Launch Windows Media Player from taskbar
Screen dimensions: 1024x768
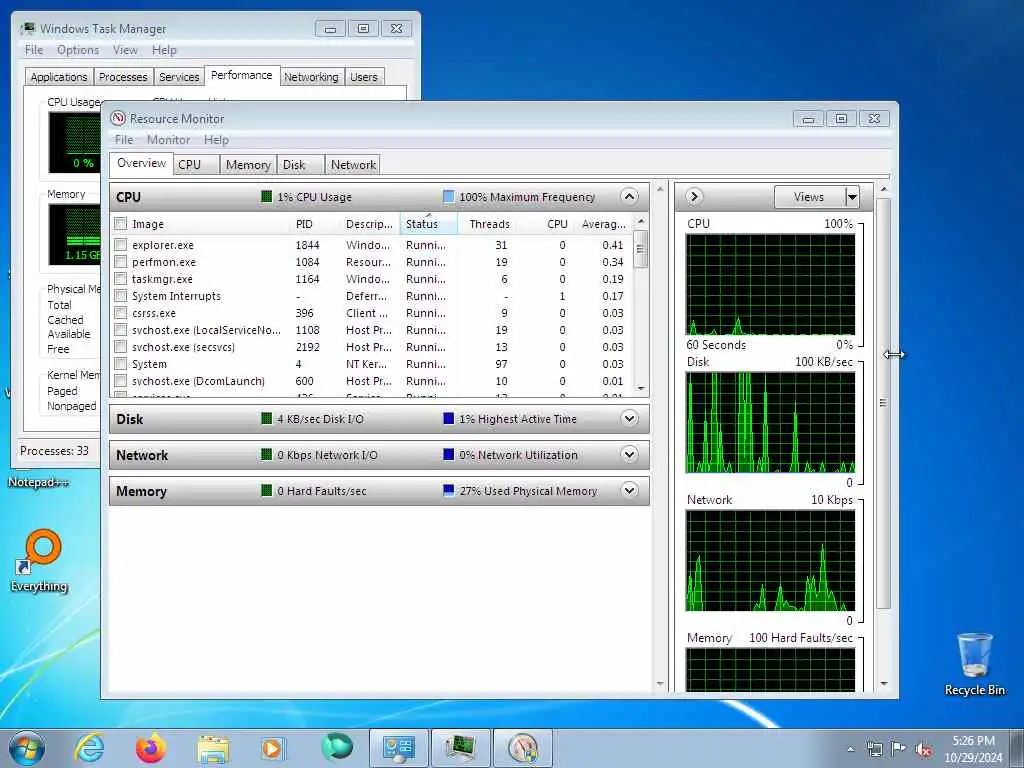273,748
